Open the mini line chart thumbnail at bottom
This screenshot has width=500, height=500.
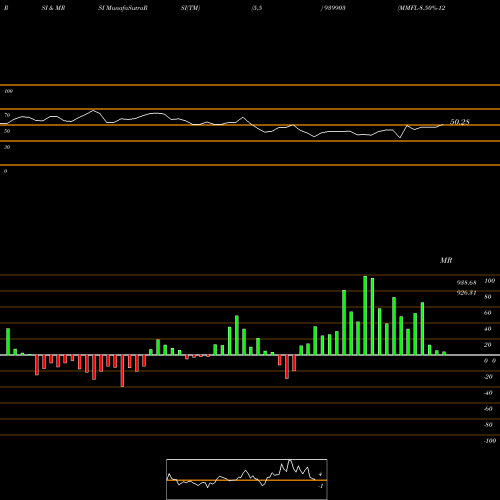[x=247, y=479]
